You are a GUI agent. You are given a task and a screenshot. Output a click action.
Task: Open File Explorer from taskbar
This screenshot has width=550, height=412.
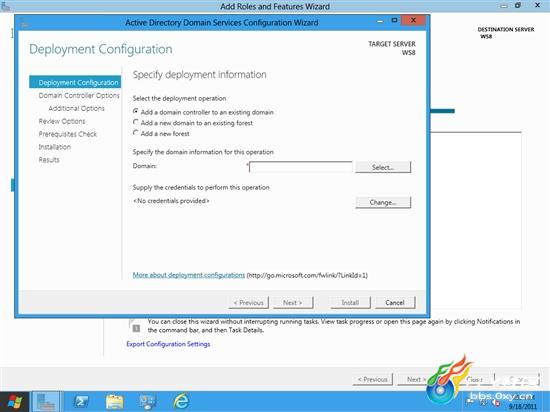coord(115,402)
